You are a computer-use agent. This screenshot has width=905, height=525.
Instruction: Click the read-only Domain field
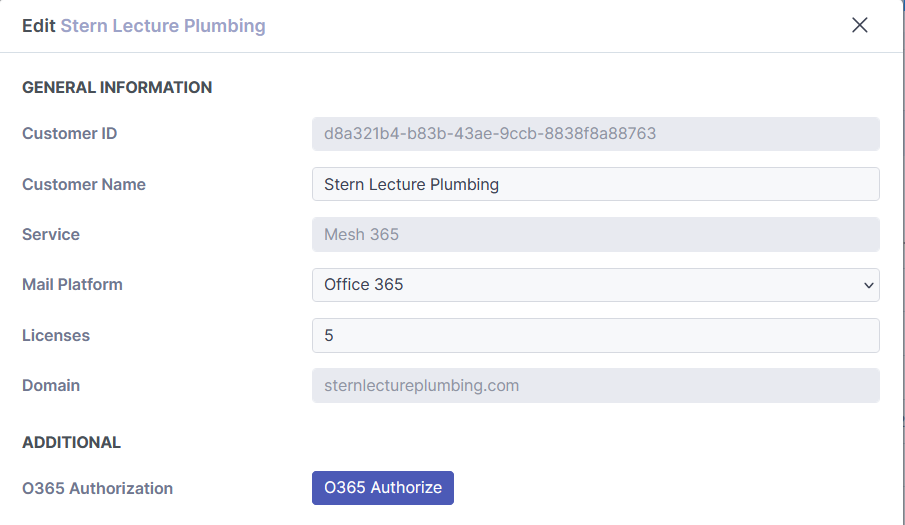click(595, 385)
